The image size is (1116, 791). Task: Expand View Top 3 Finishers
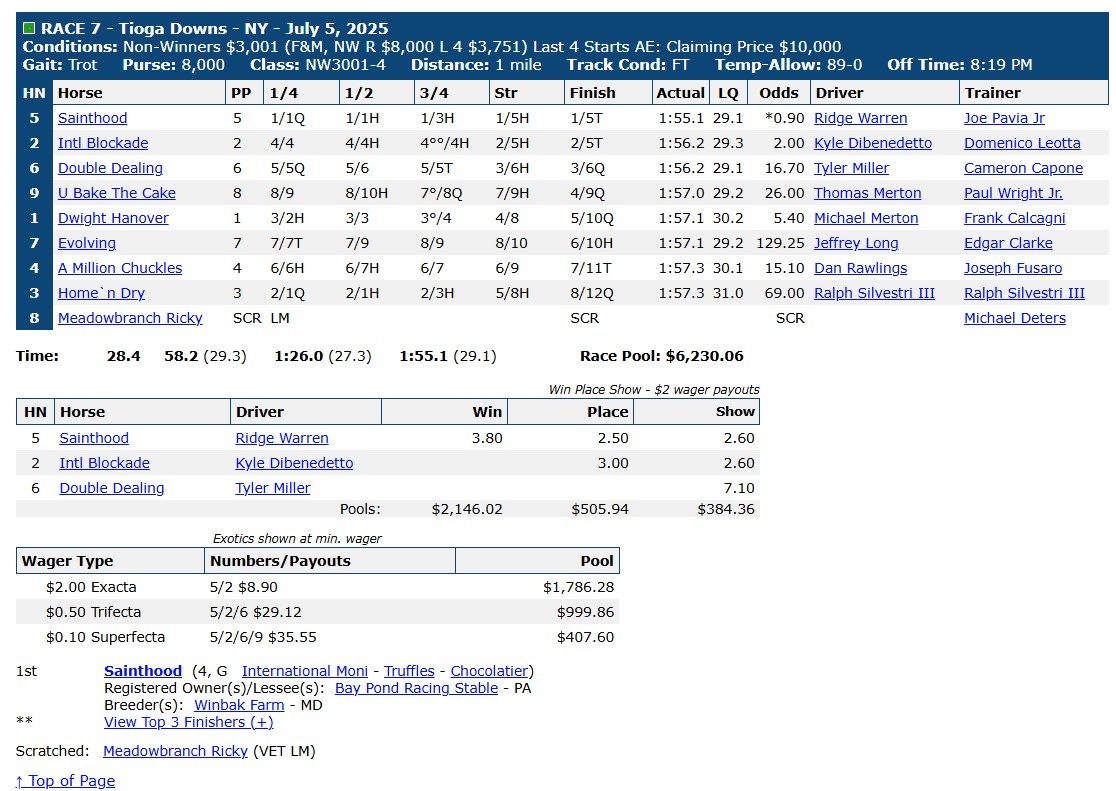[189, 722]
